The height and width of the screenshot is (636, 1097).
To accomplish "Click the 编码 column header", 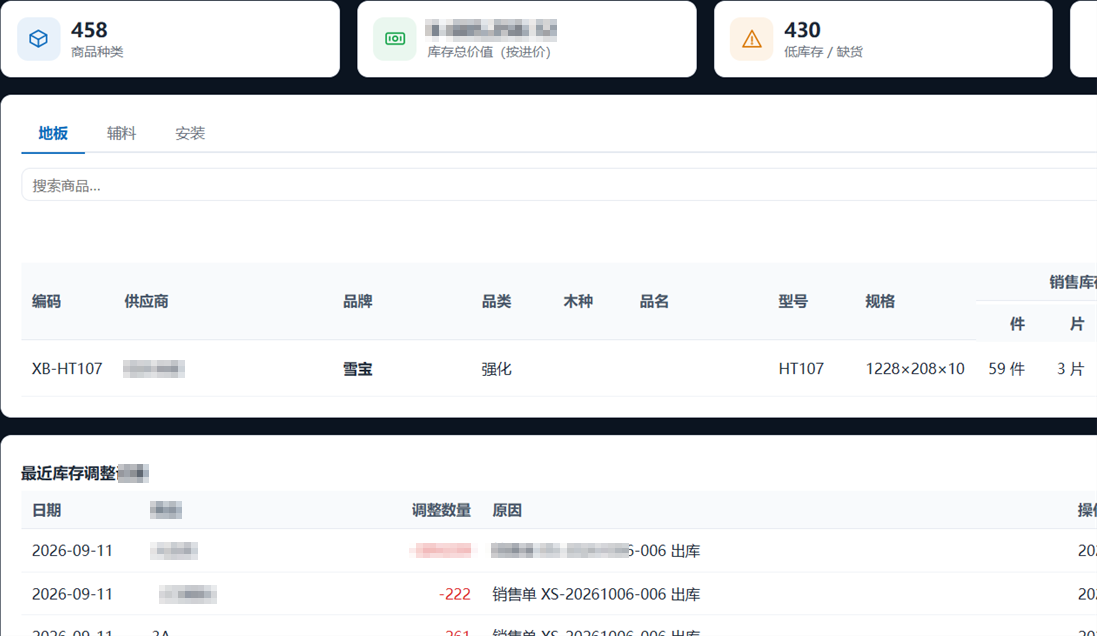I will coord(46,302).
